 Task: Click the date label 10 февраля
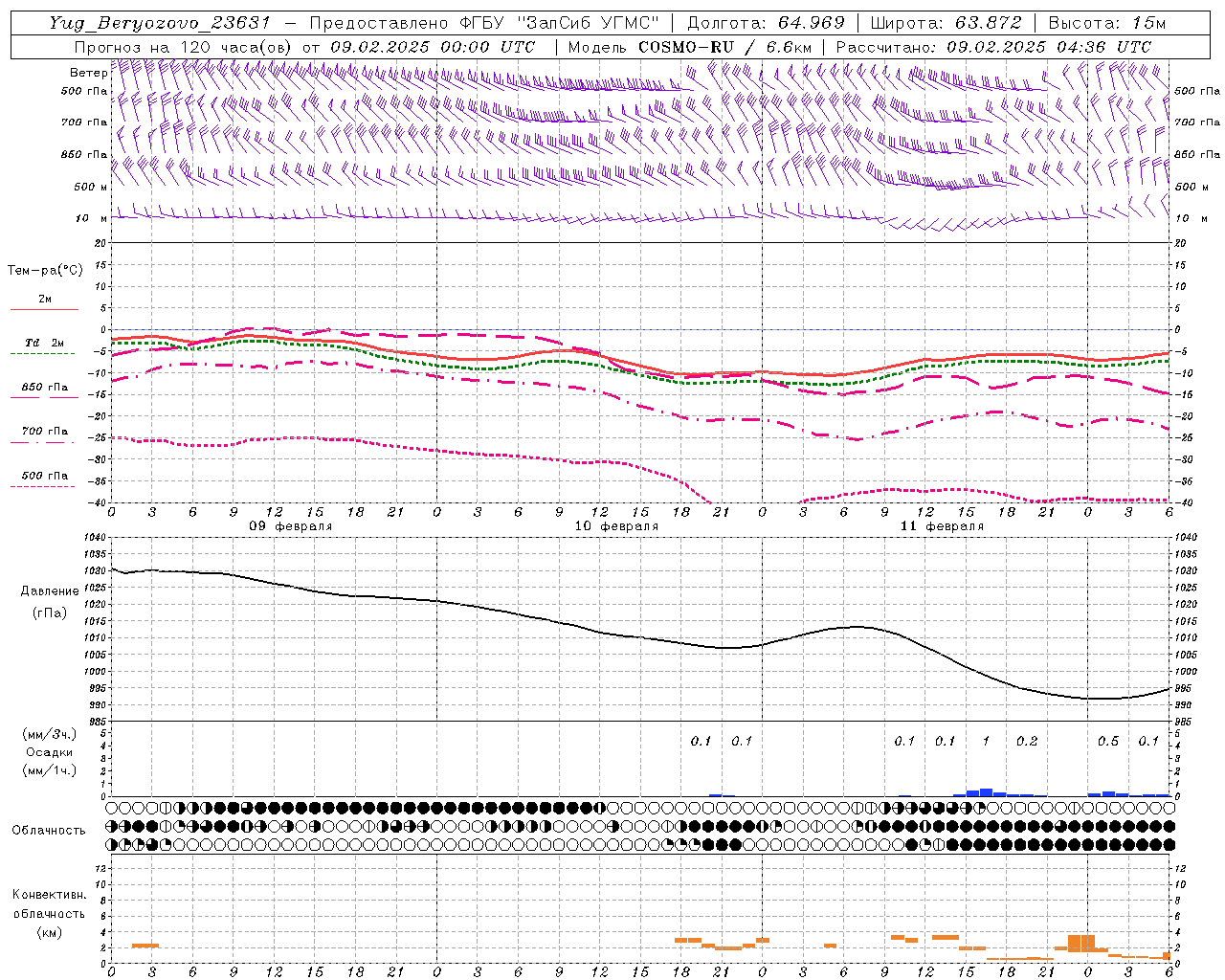coord(616,526)
